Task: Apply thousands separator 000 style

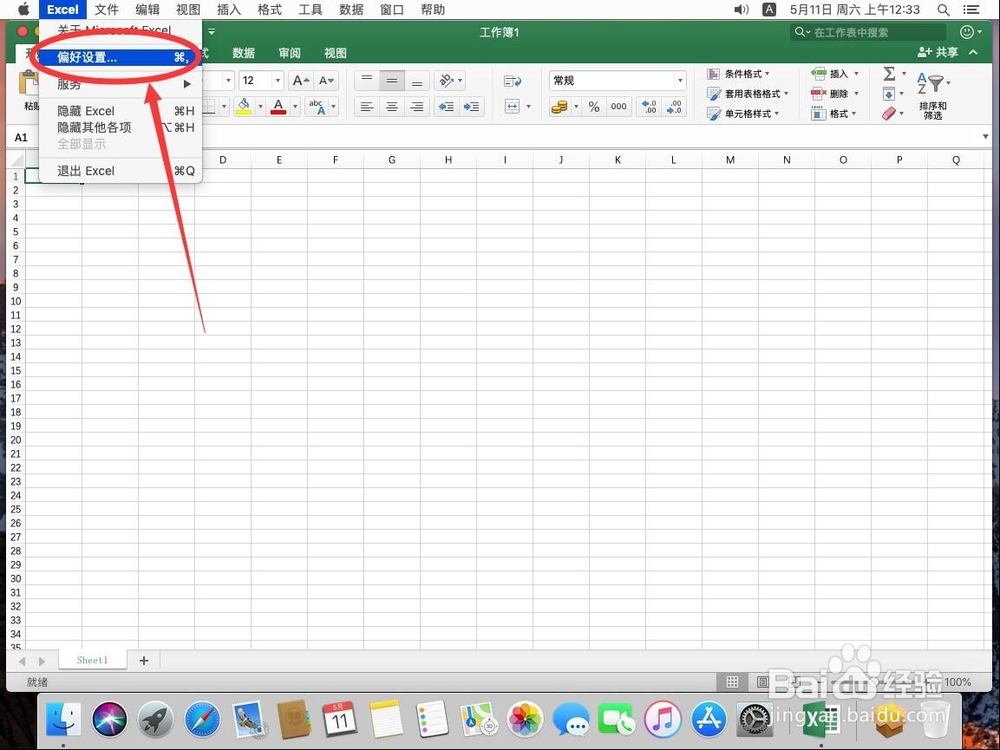Action: click(x=619, y=107)
